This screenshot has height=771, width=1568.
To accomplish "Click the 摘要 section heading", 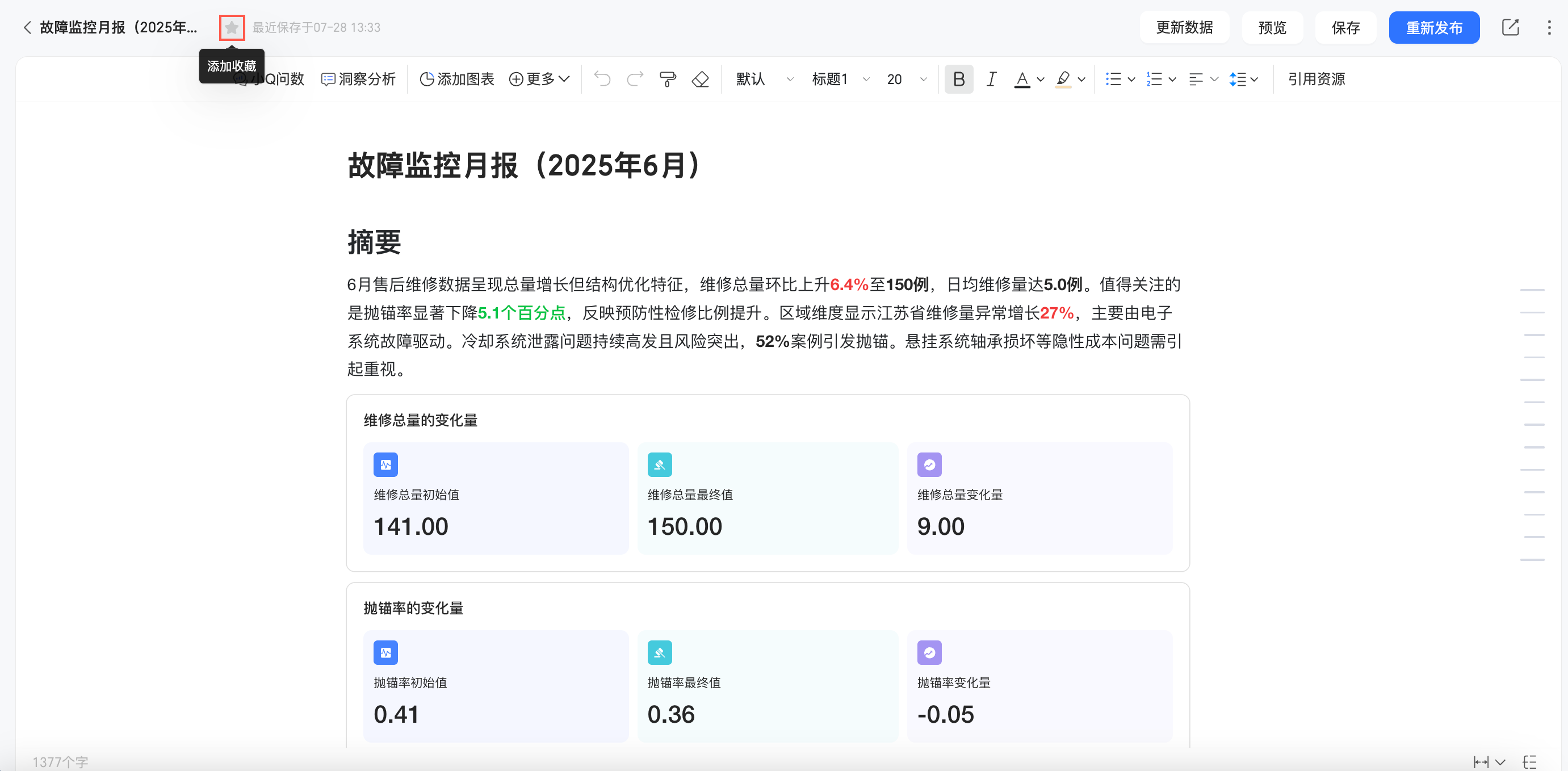I will pos(374,242).
